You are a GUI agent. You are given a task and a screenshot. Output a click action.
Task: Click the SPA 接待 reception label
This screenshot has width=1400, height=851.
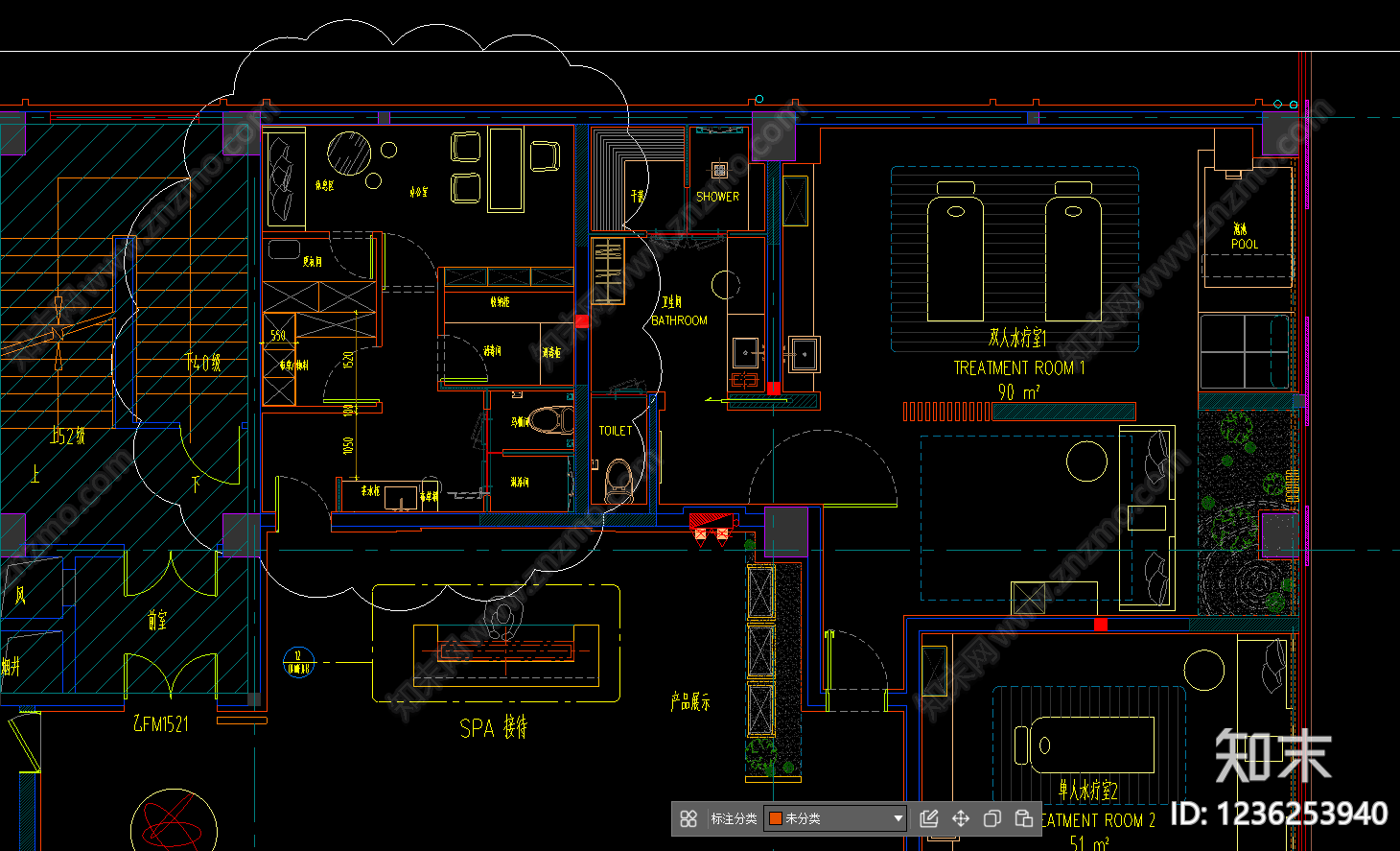coord(494,728)
